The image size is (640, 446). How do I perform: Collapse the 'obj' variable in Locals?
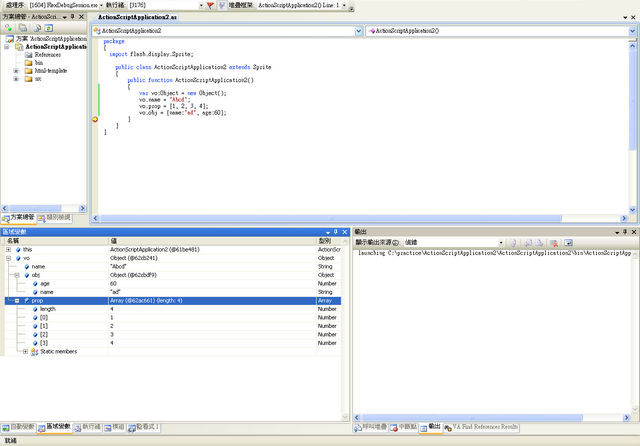coord(17,275)
